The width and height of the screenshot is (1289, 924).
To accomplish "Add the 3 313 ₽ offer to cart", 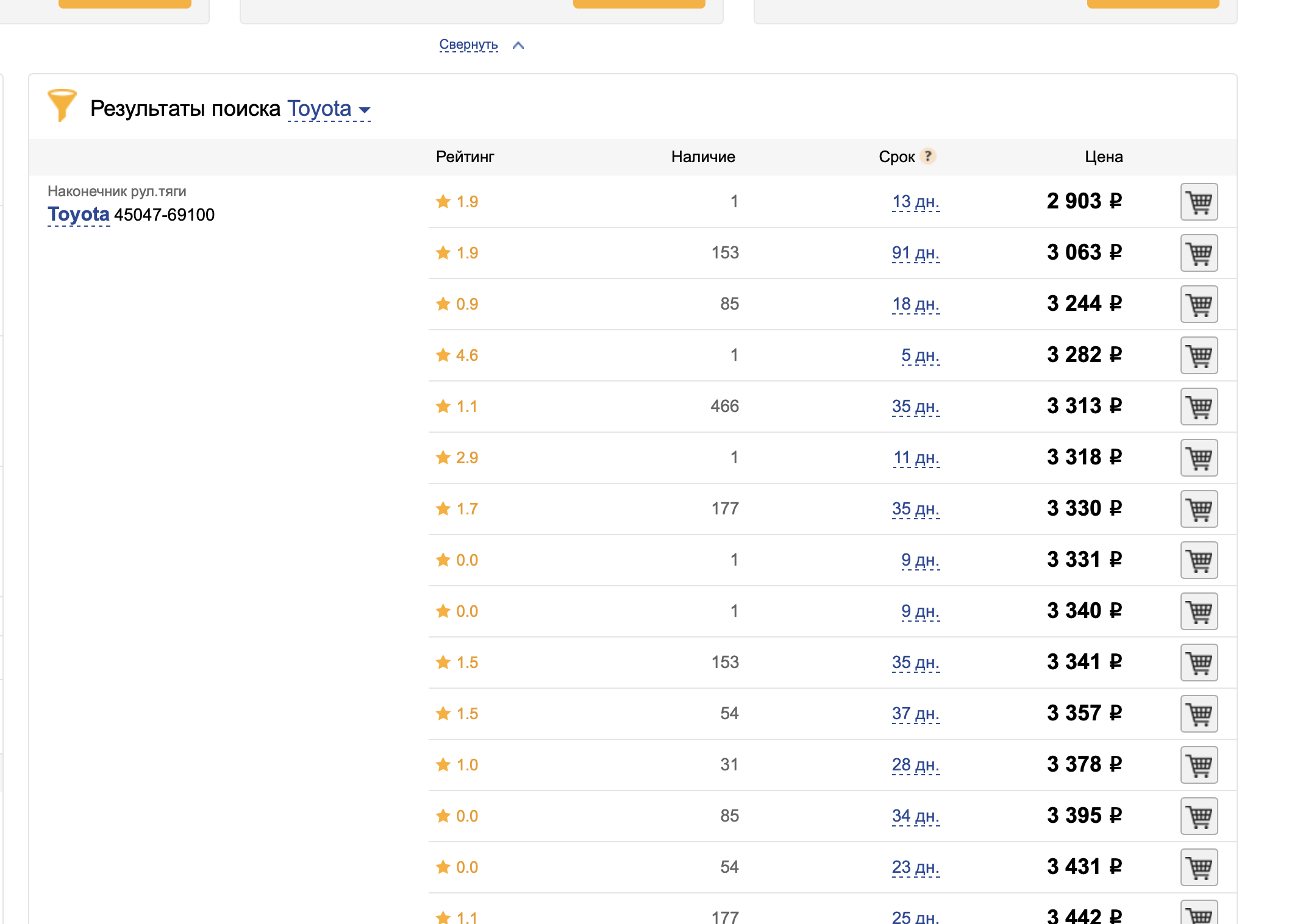I will click(x=1199, y=407).
